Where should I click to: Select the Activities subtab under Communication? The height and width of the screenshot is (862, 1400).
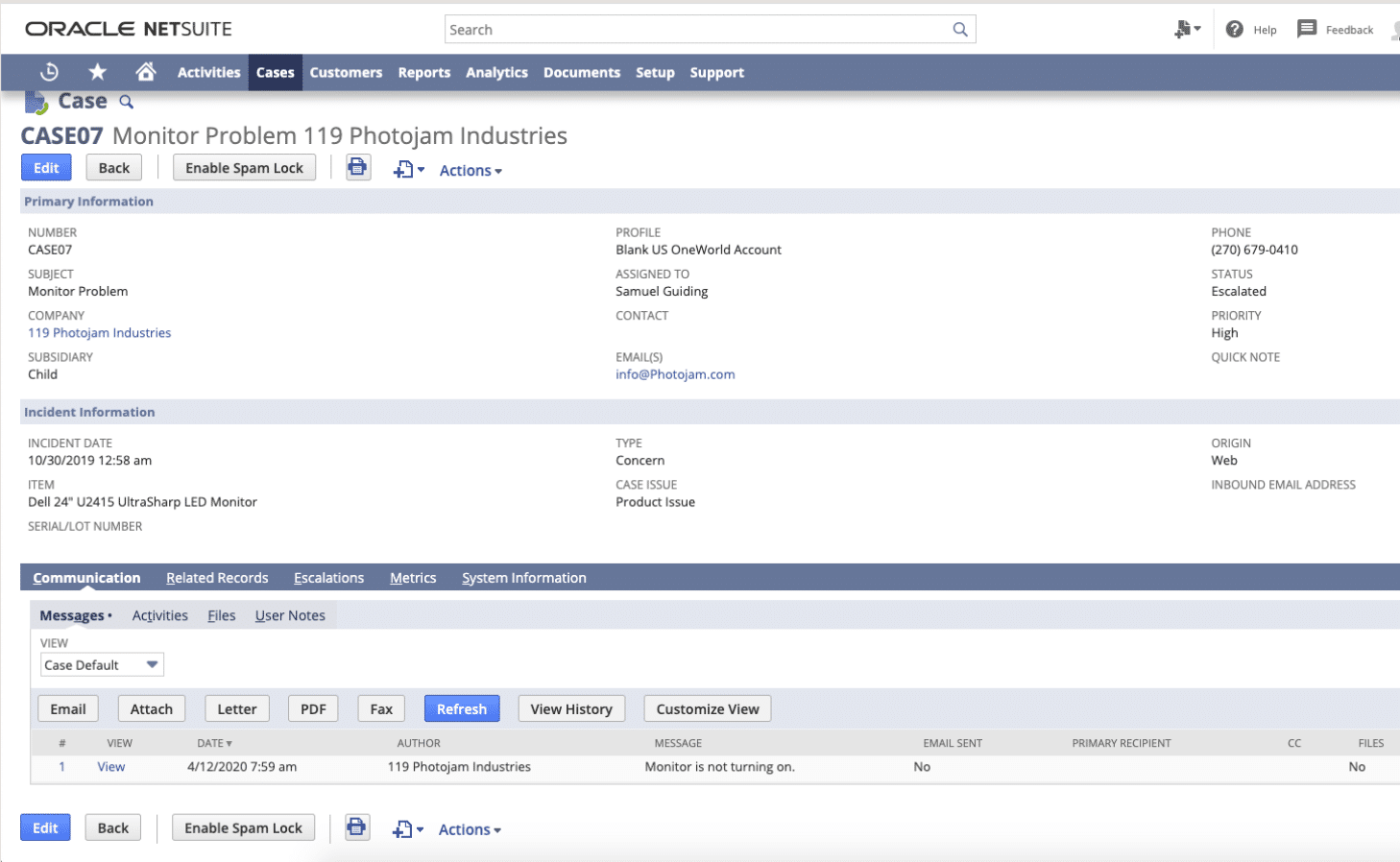[159, 615]
